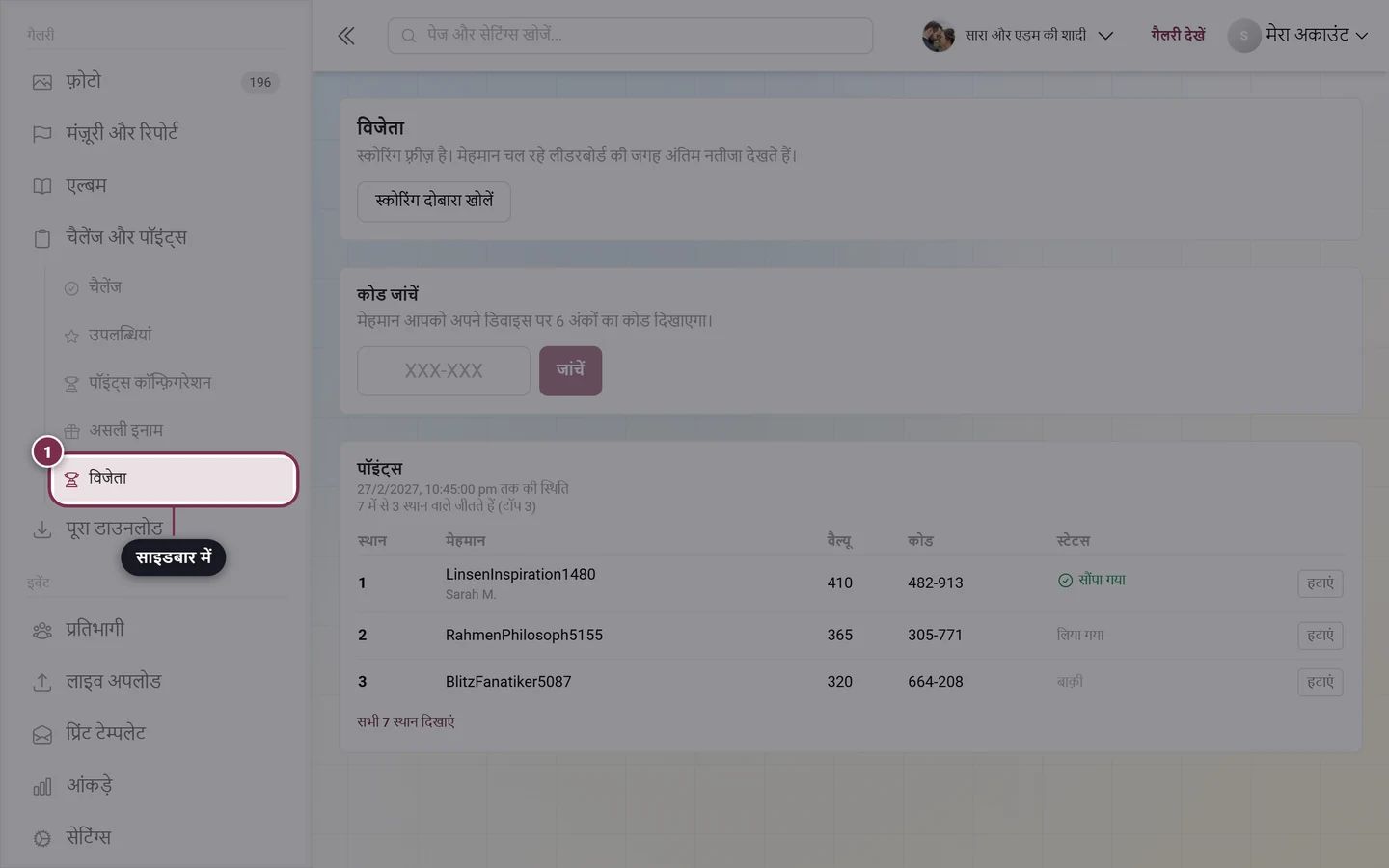Click the search magnifier icon
1389x868 pixels.
pos(409,36)
